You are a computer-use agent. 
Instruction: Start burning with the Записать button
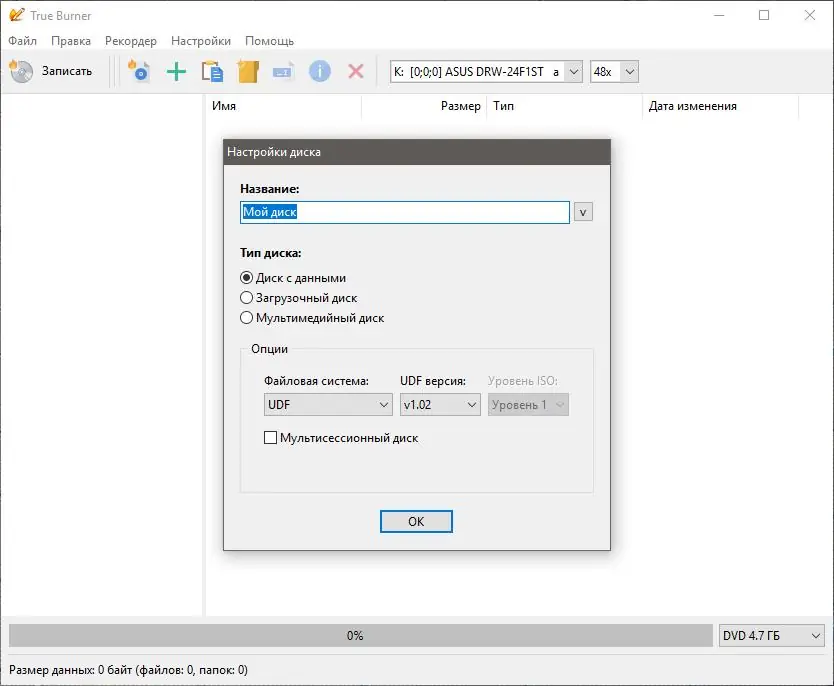[x=55, y=71]
